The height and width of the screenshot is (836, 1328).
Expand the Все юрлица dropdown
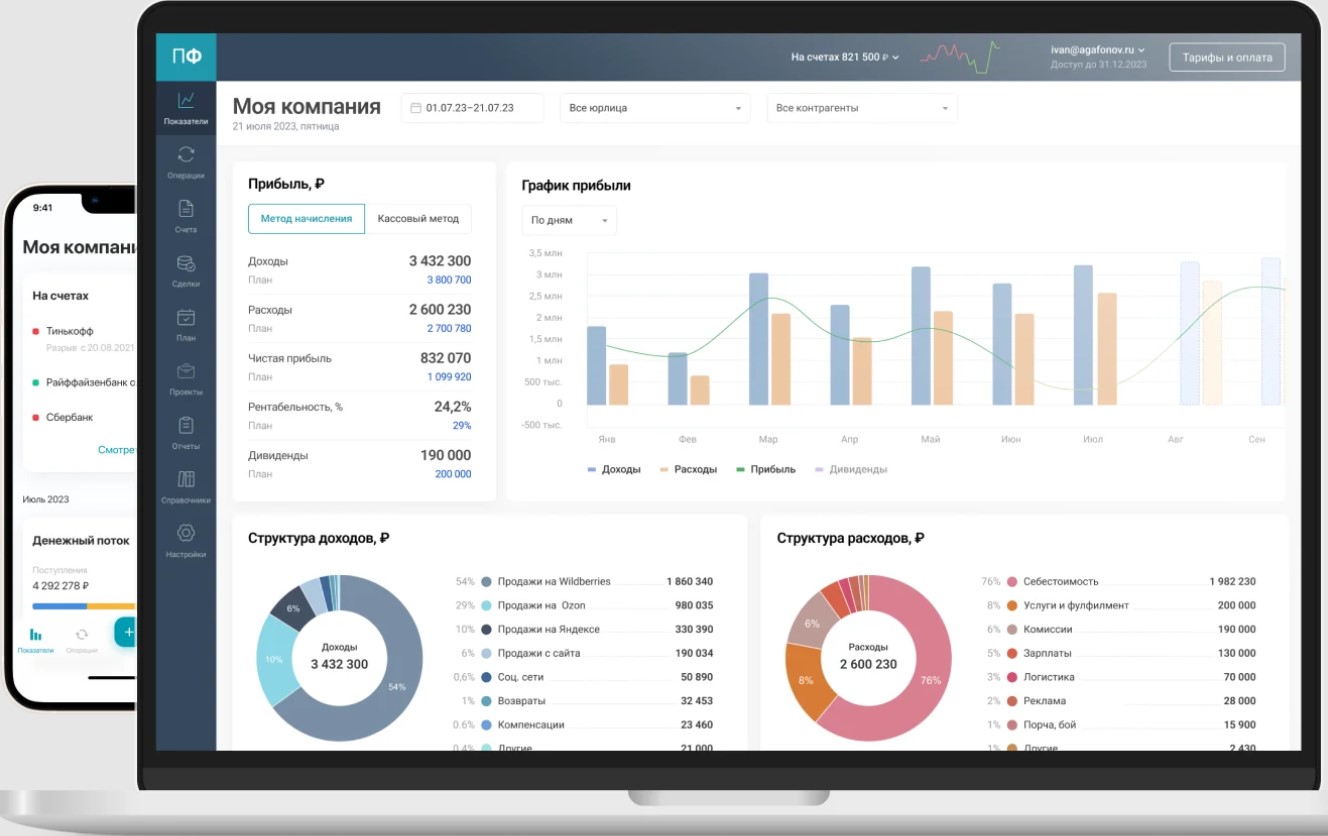(655, 108)
